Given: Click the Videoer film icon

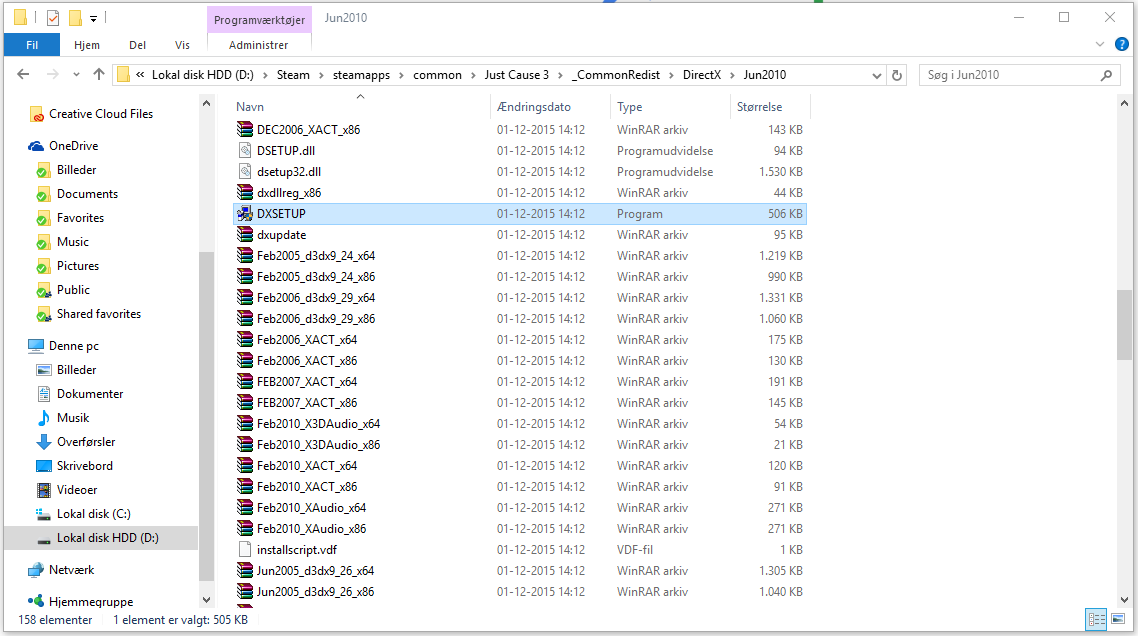Looking at the screenshot, I should [44, 489].
